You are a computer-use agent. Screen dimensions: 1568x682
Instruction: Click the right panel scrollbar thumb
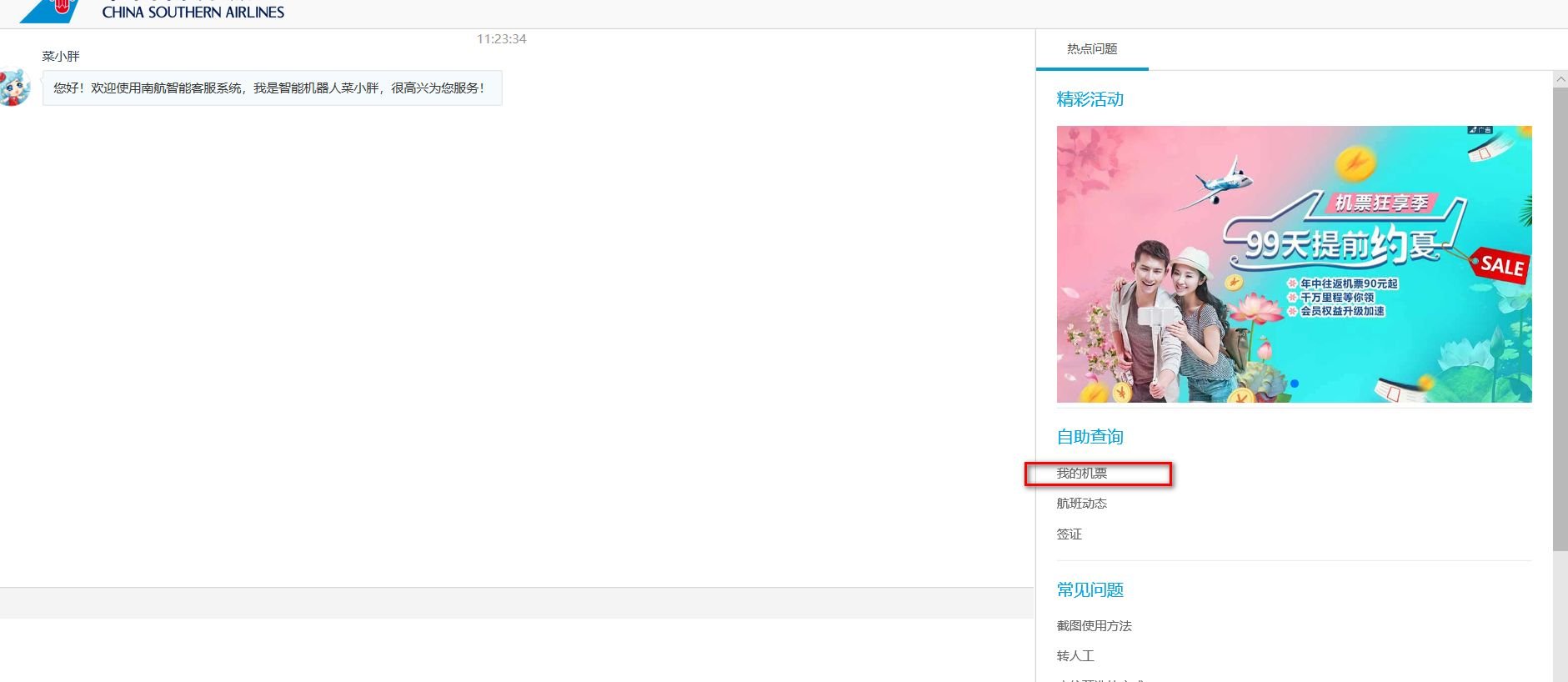click(x=1560, y=318)
